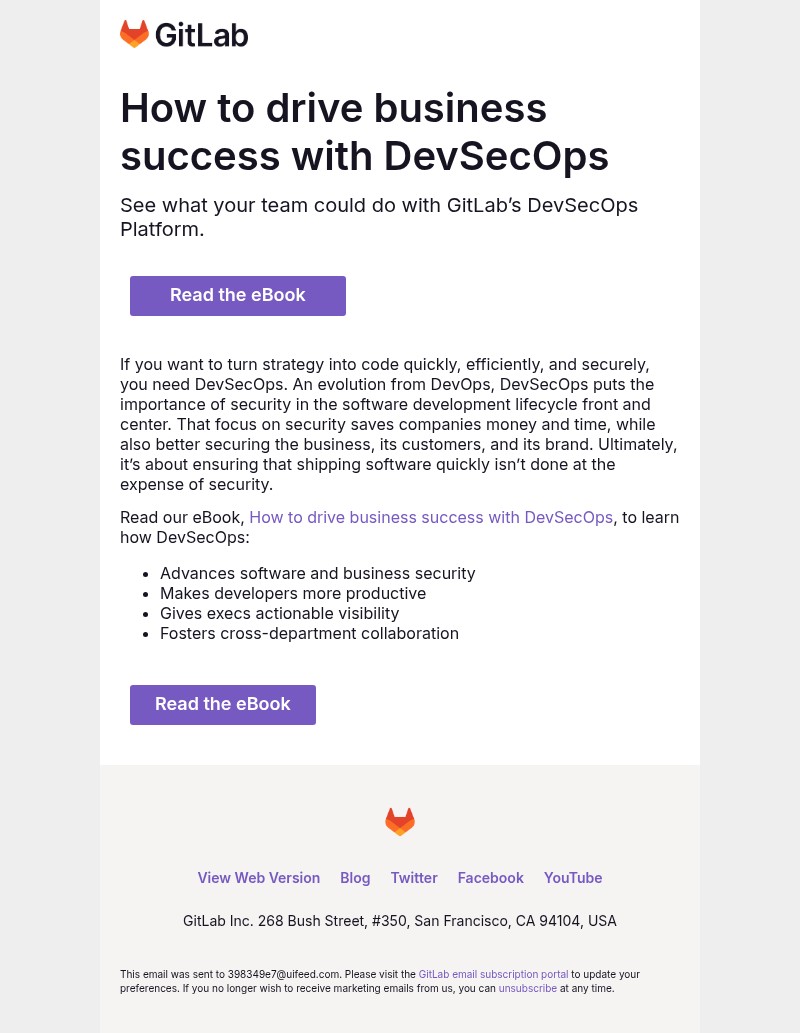The width and height of the screenshot is (800, 1033).
Task: Open the DevSecOps eBook link in paragraph
Action: coord(430,517)
